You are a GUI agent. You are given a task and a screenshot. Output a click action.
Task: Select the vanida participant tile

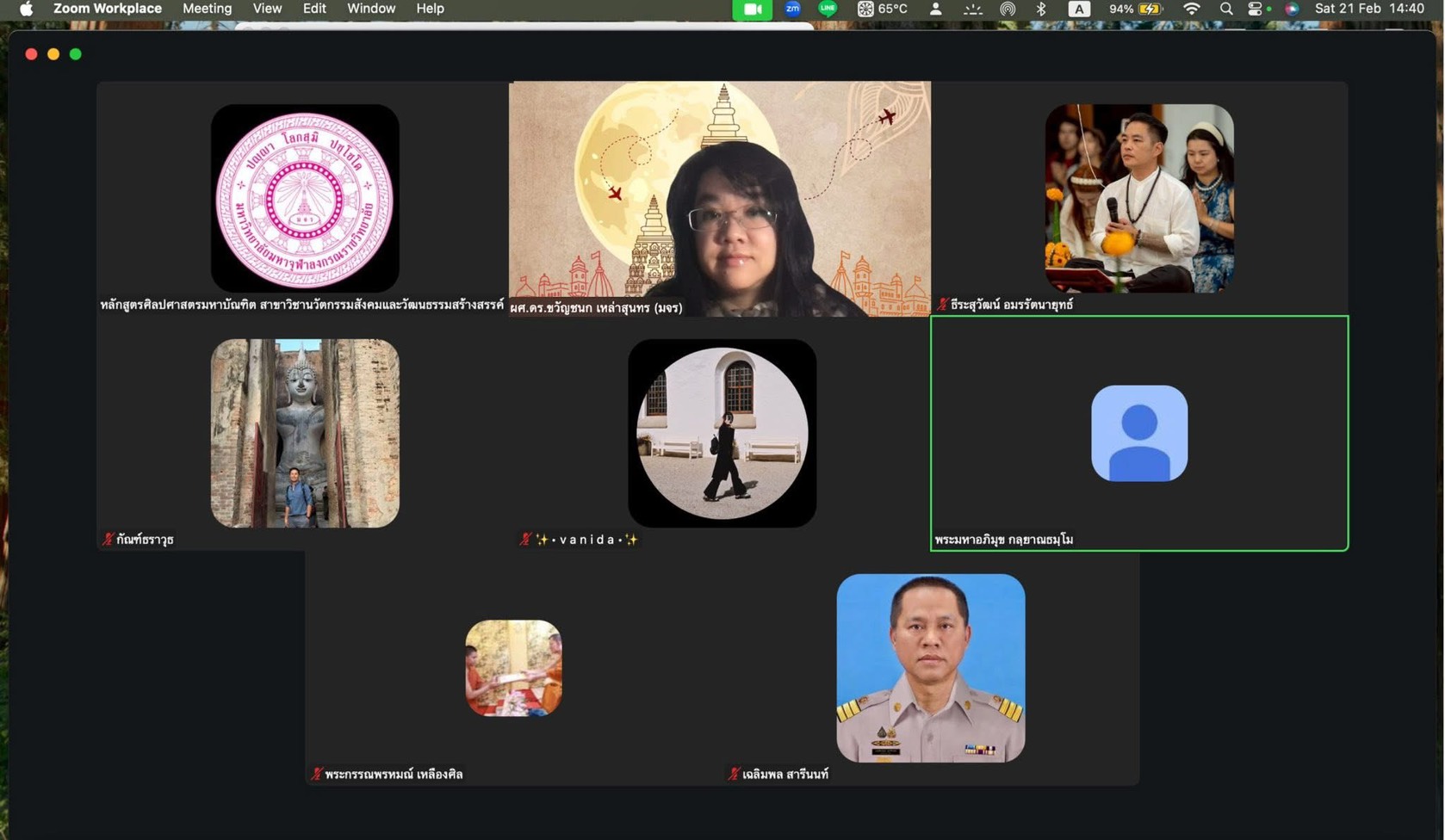pos(722,433)
